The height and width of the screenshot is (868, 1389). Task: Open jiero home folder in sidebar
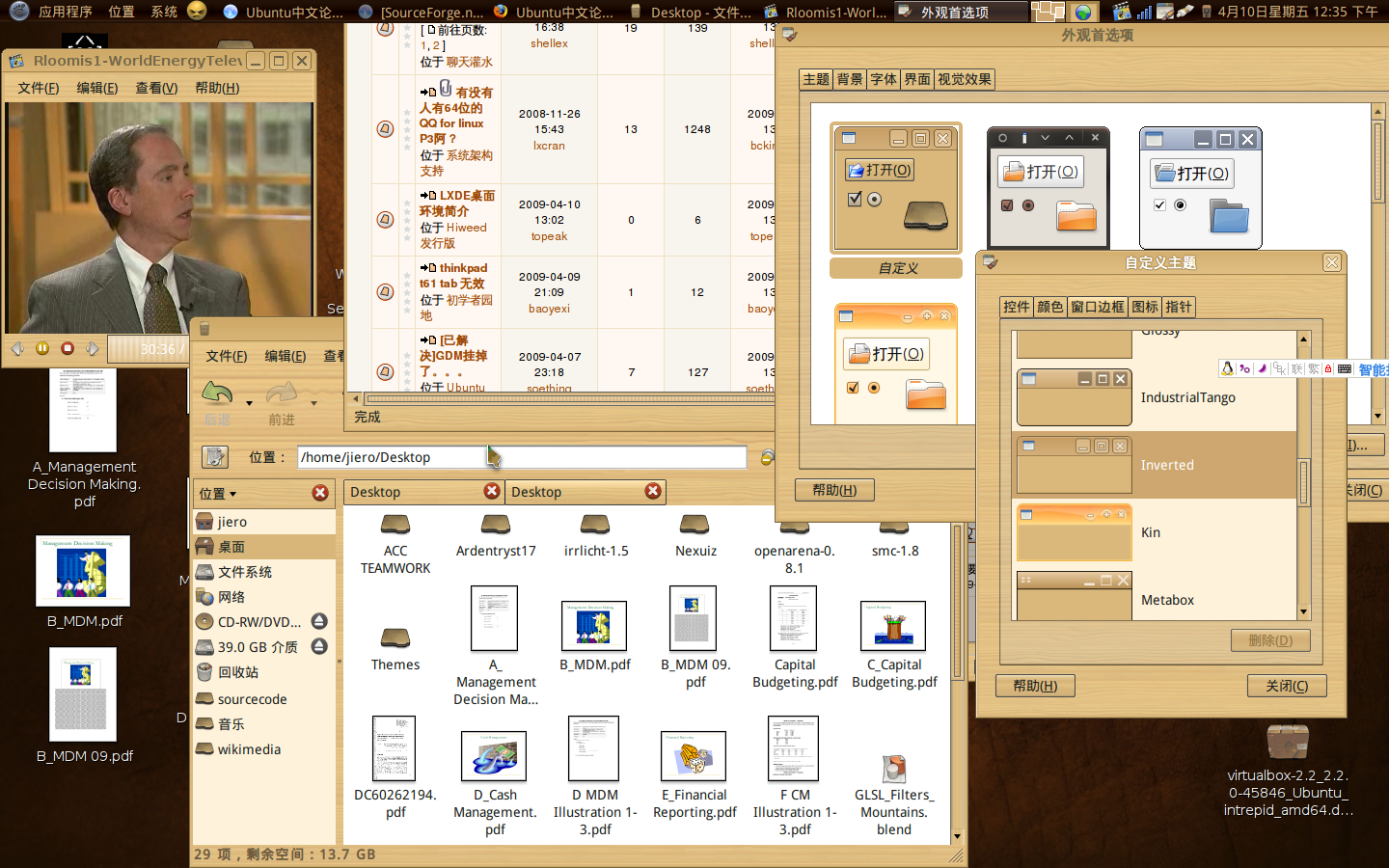[264, 522]
